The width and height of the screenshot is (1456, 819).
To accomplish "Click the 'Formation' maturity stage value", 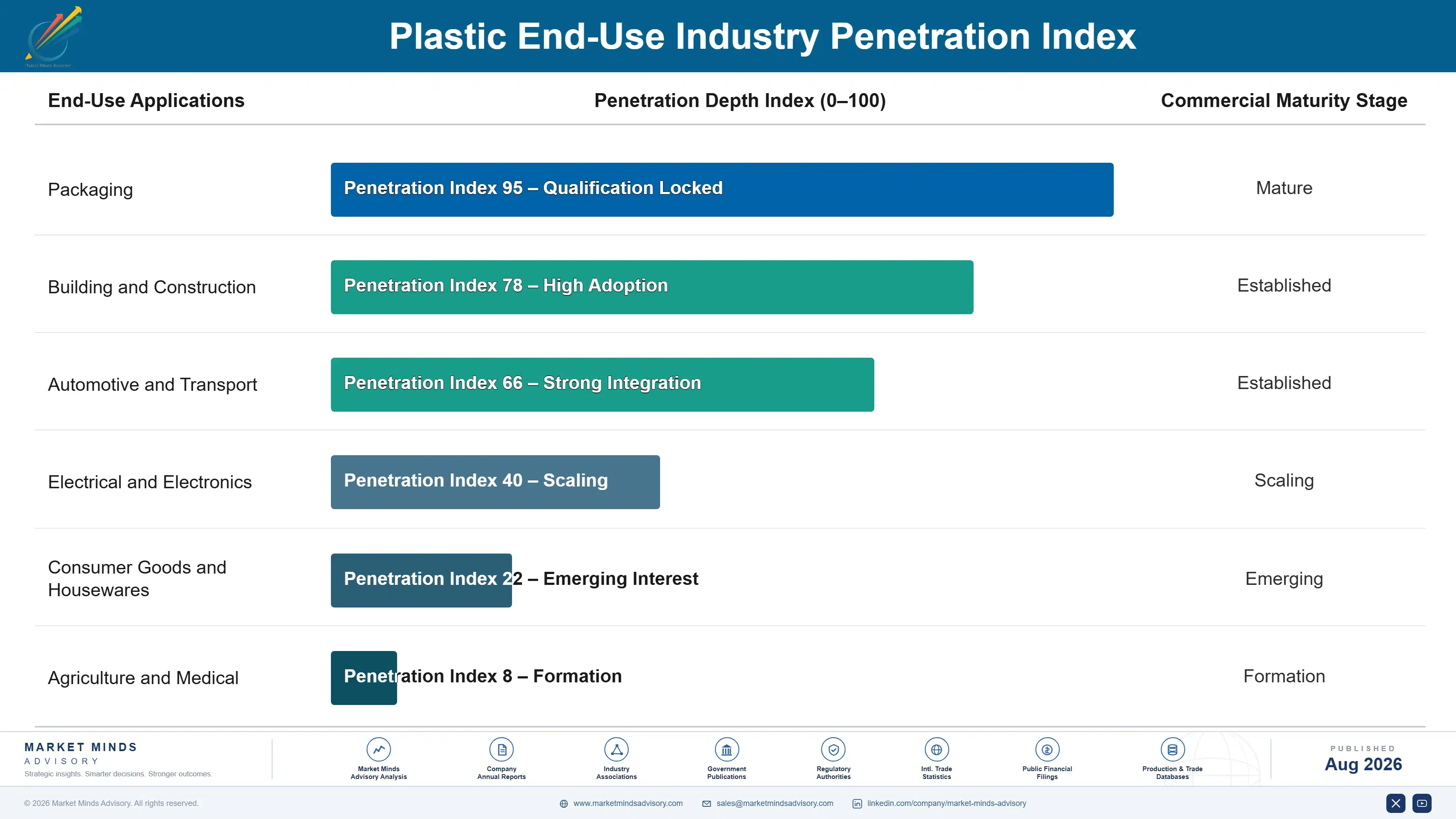I will [x=1284, y=676].
